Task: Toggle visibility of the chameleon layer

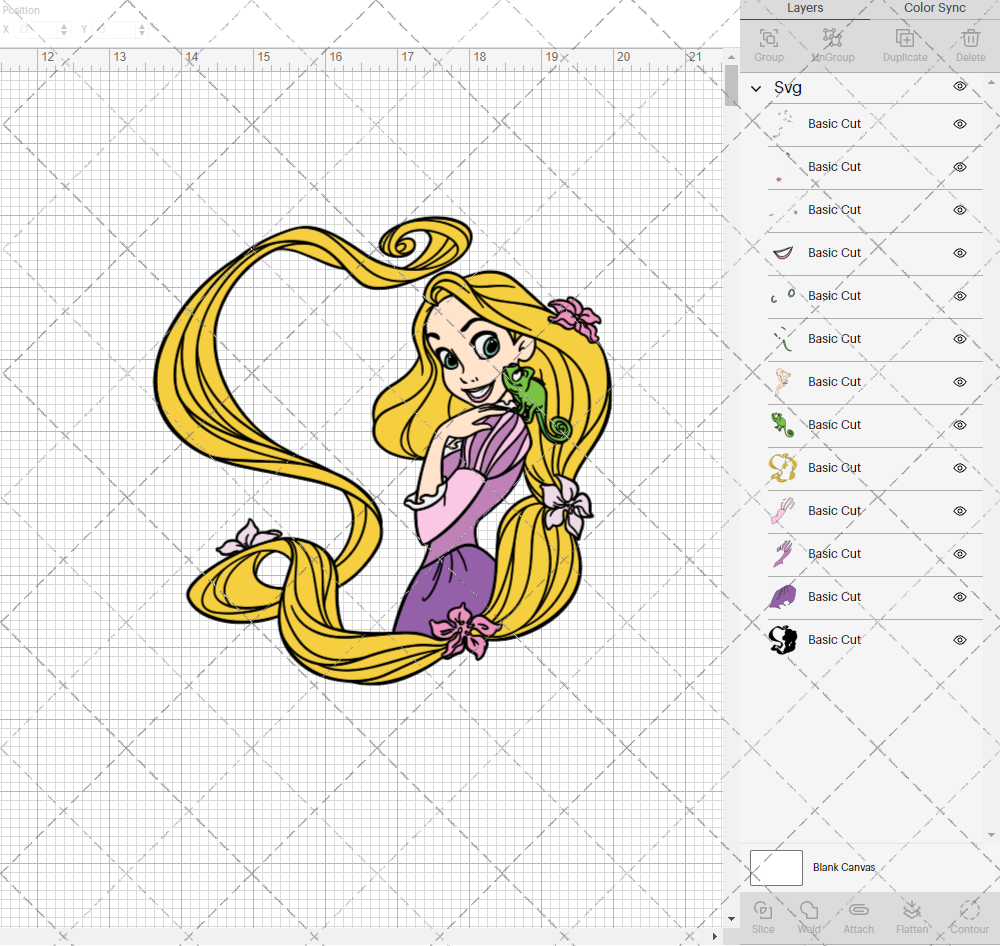Action: click(x=960, y=425)
